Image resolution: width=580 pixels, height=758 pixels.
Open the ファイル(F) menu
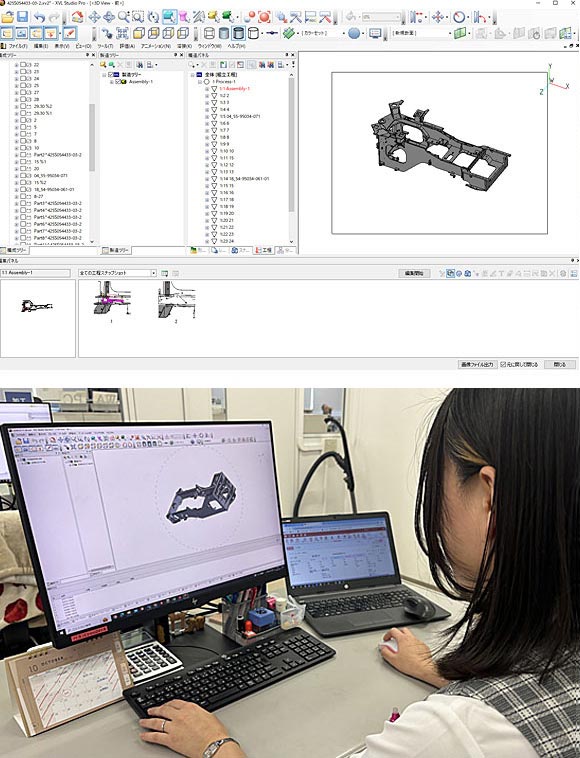tap(18, 46)
